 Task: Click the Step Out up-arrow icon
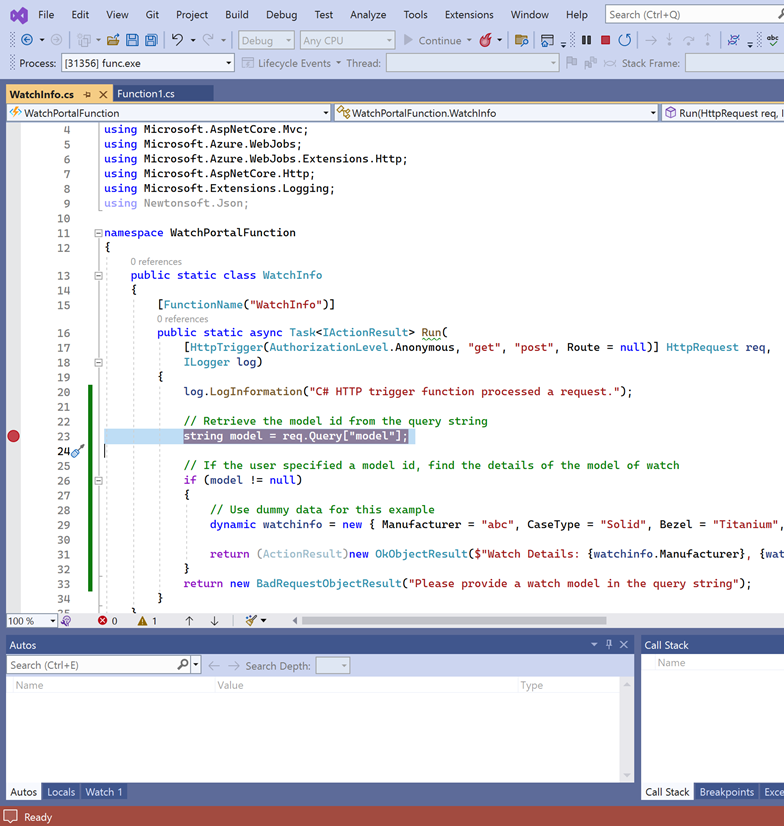[x=708, y=40]
